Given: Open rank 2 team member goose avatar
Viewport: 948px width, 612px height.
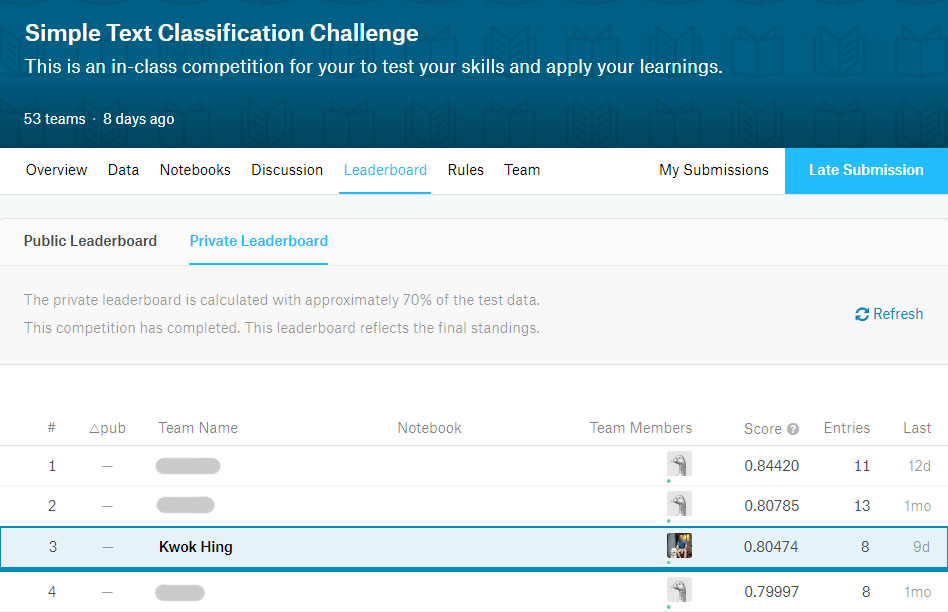Looking at the screenshot, I should (679, 504).
